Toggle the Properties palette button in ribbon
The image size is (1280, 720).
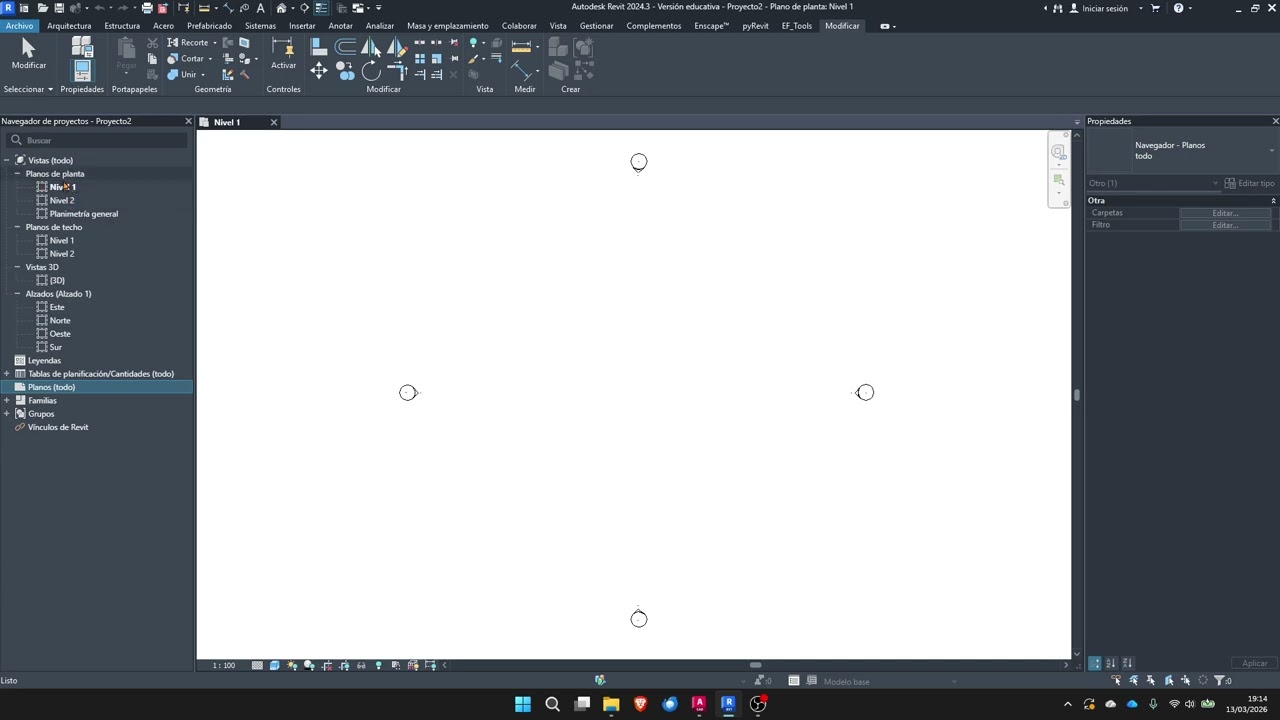coord(82,70)
